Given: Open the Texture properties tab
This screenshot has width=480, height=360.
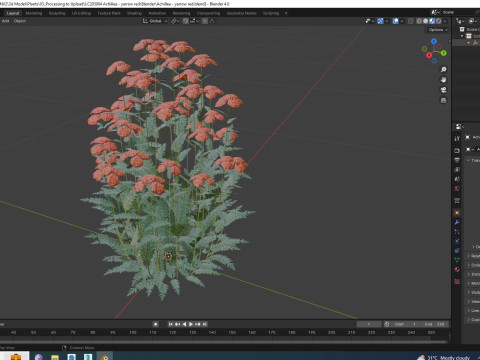Looking at the screenshot, I should tap(457, 282).
